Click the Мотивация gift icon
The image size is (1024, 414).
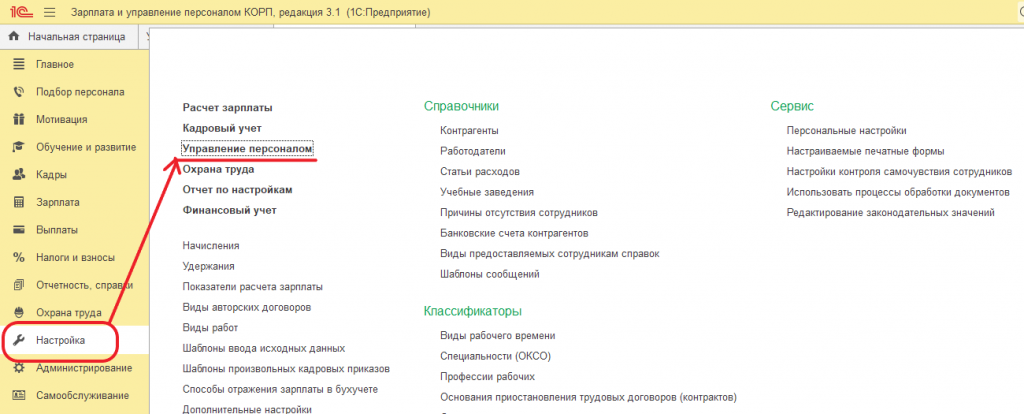click(x=19, y=119)
